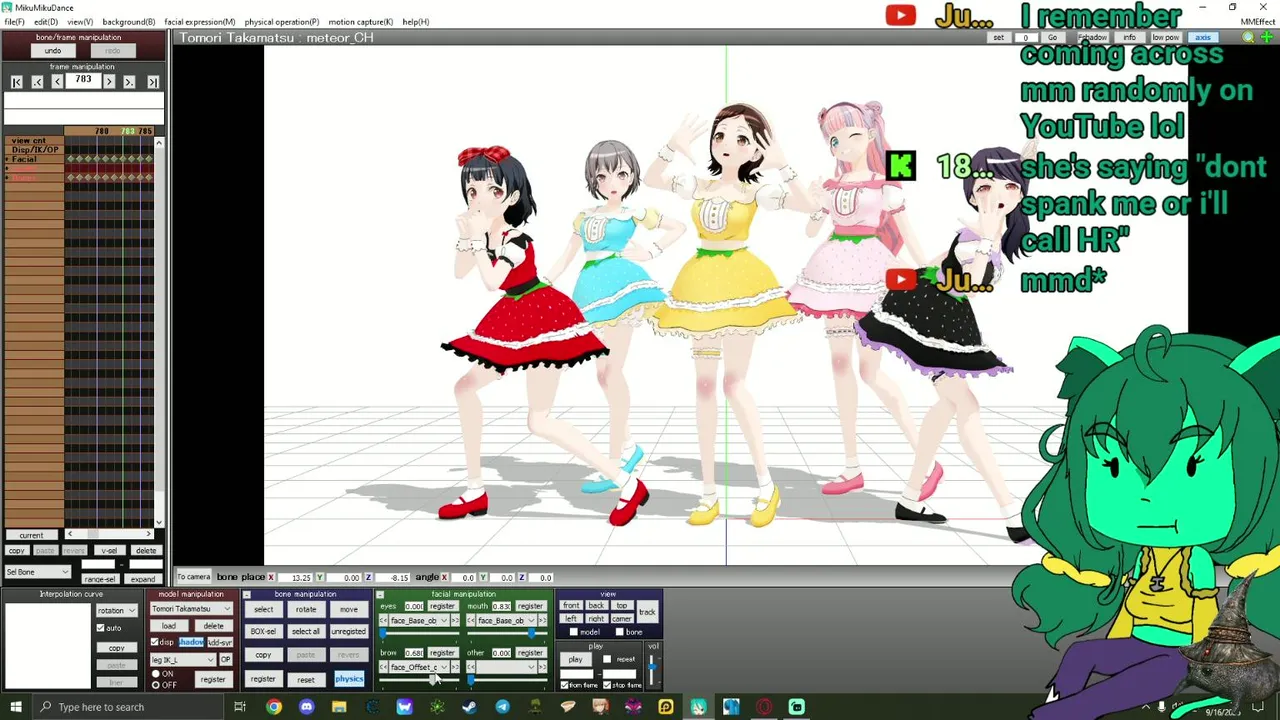This screenshot has height=720, width=1280.
Task: Open the motion capture(K) menu
Action: tap(360, 22)
